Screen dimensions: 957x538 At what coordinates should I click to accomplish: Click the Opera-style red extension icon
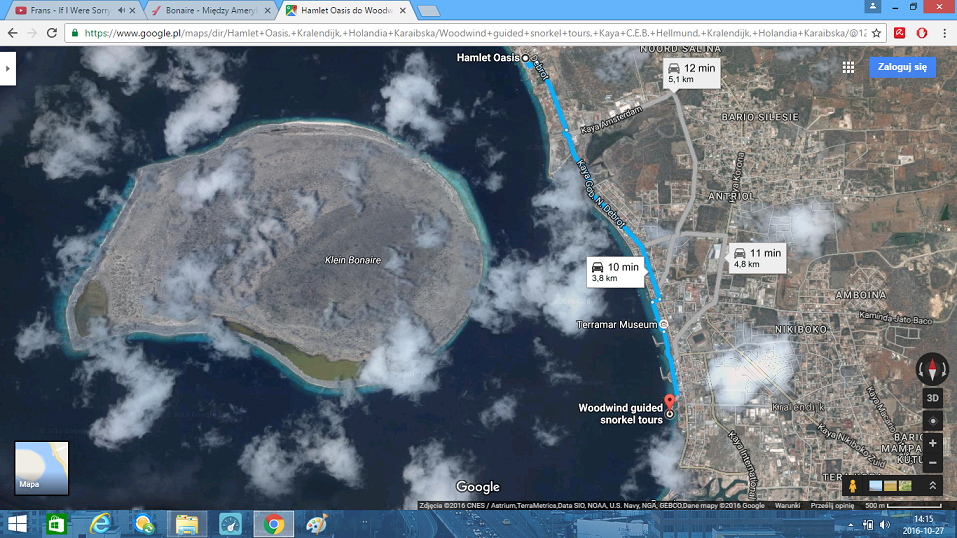[922, 33]
